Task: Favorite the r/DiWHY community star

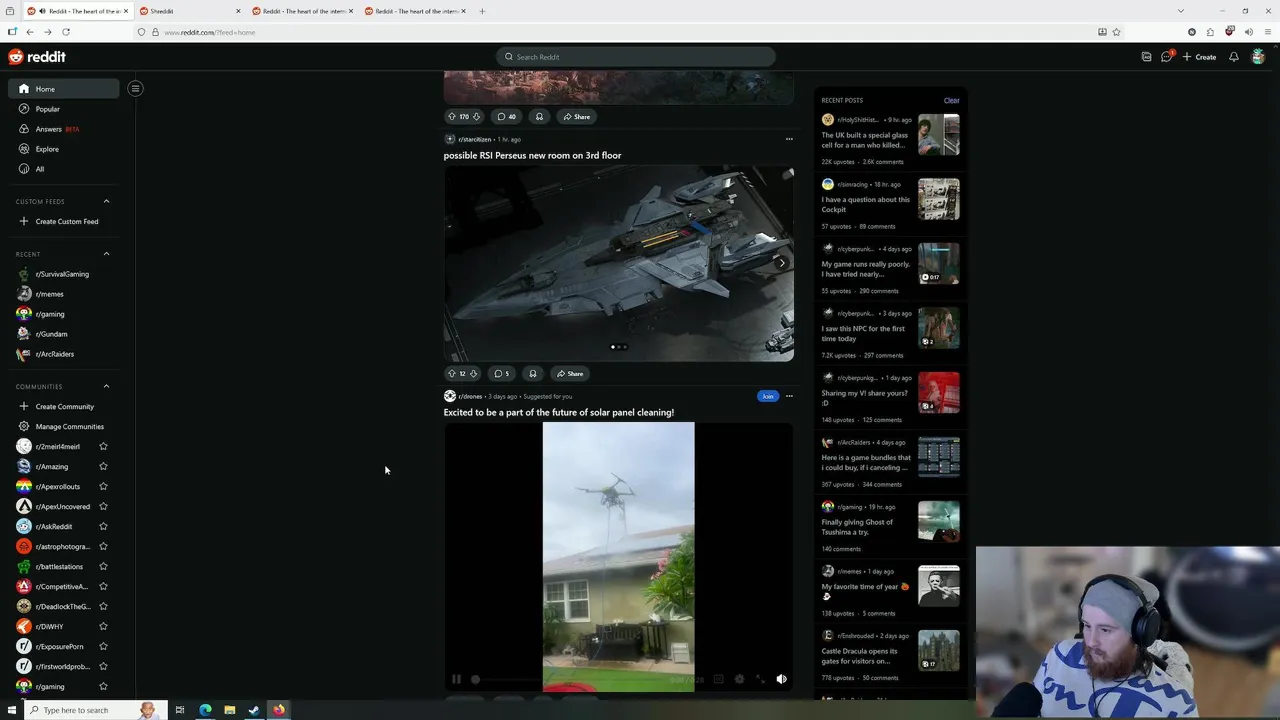Action: coord(103,626)
